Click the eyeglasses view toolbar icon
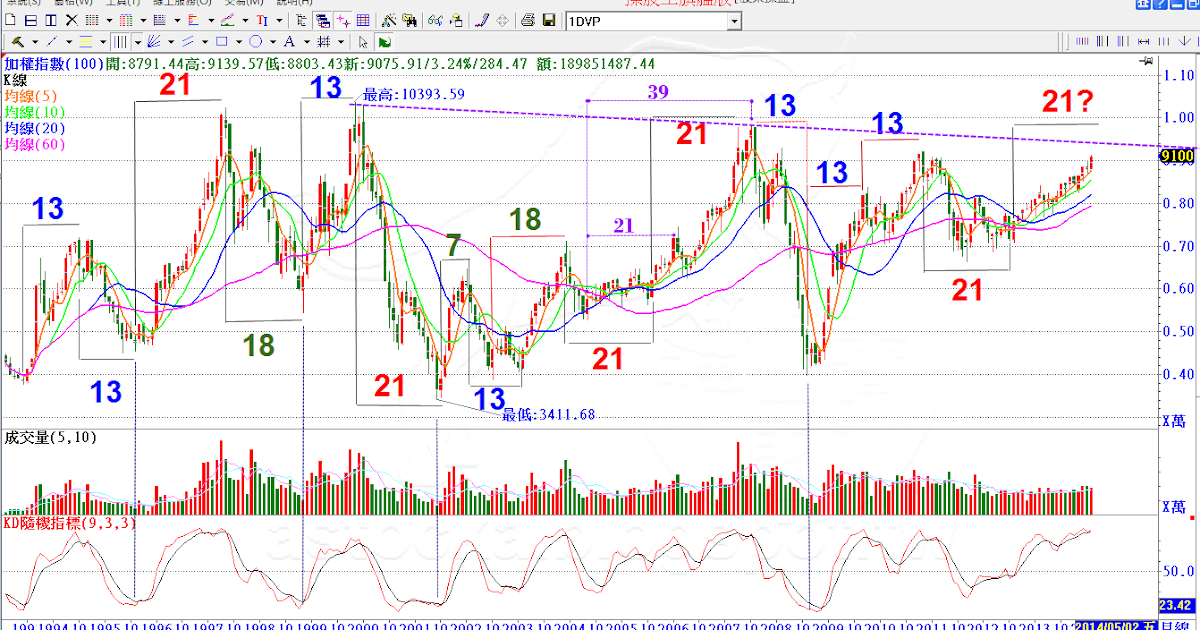Viewport: 1200px width, 630px height. (x=435, y=20)
